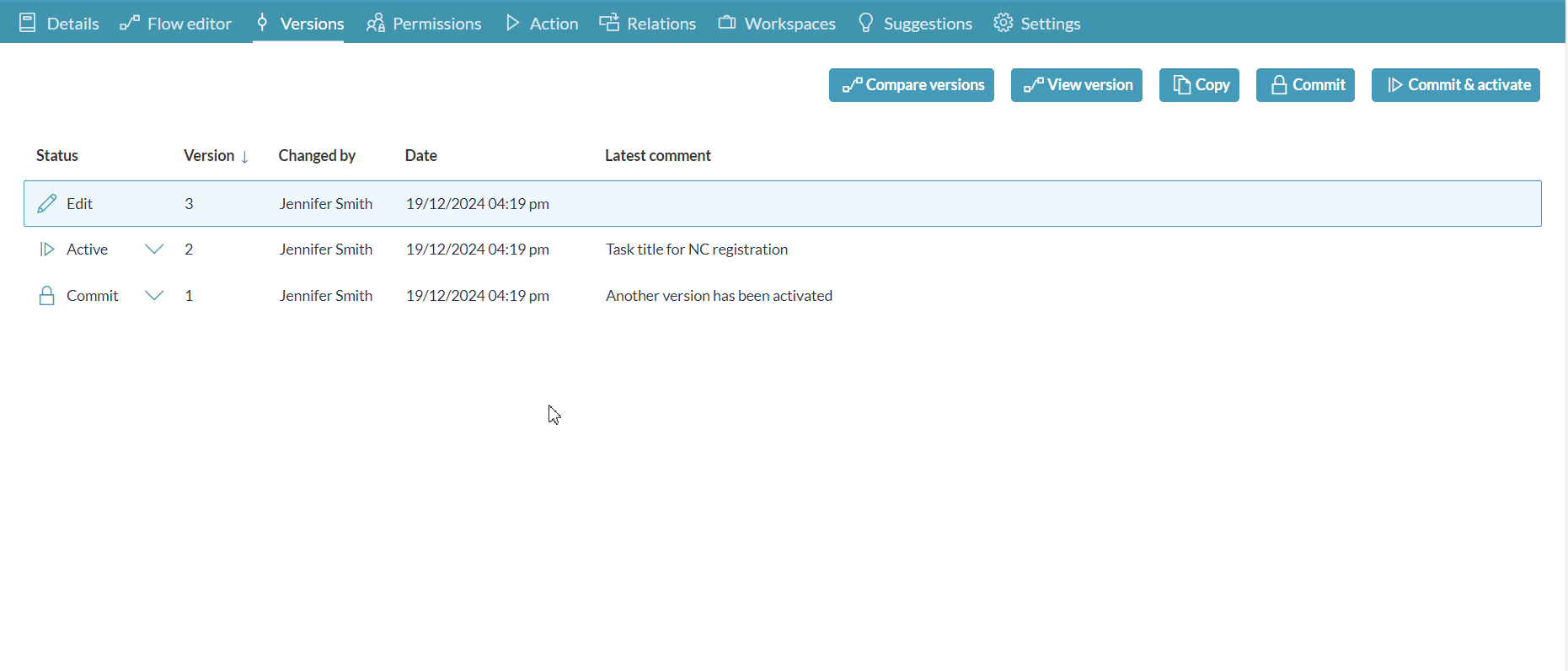Open the Relations tab

(648, 24)
